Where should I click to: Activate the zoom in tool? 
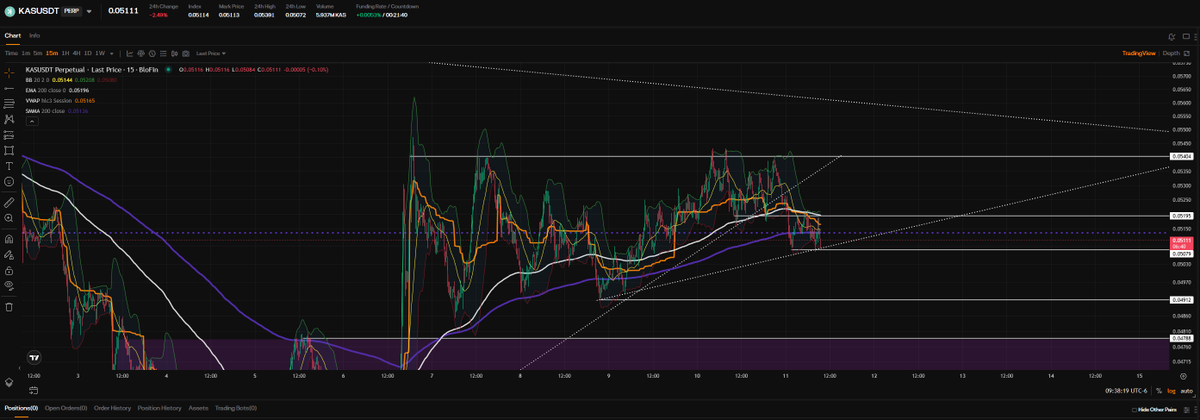point(9,217)
